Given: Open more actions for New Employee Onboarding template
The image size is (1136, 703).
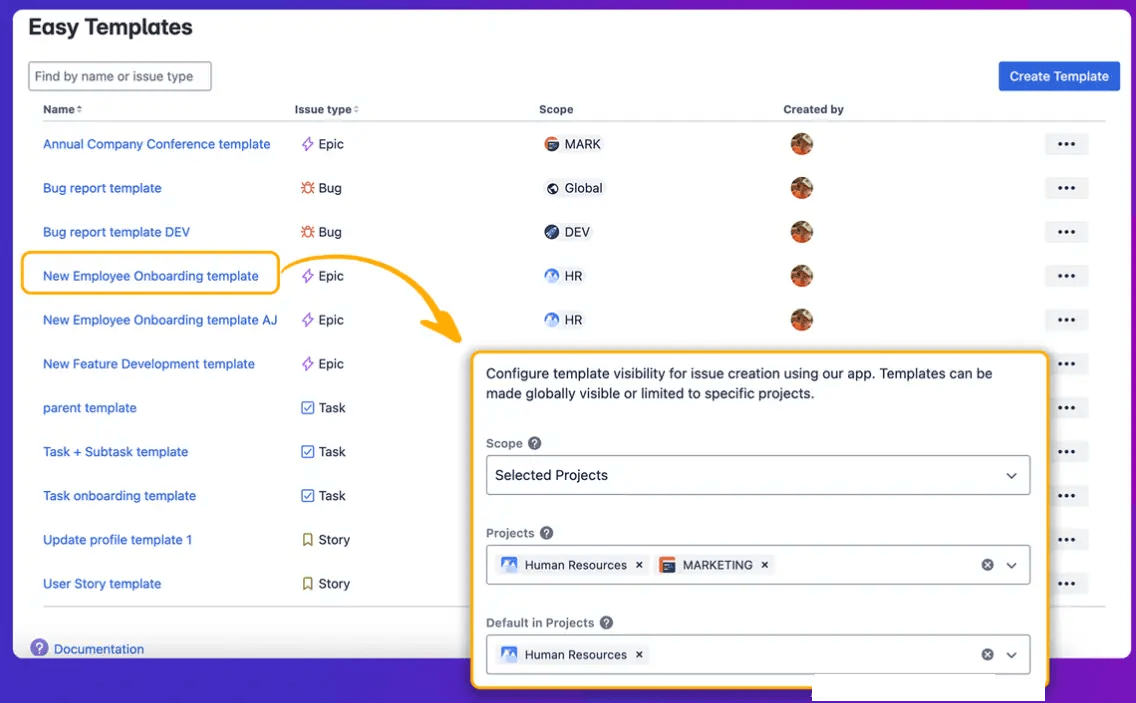Looking at the screenshot, I should [x=1066, y=276].
